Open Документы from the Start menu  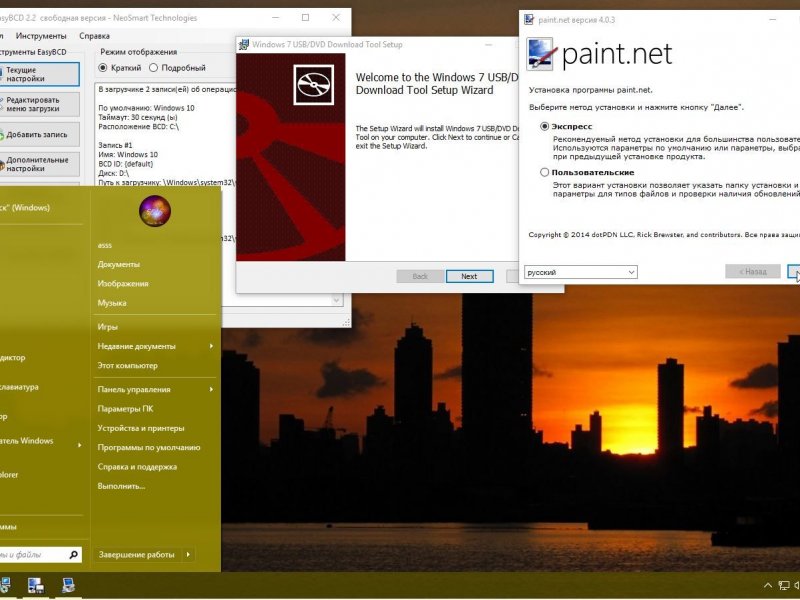coord(118,264)
